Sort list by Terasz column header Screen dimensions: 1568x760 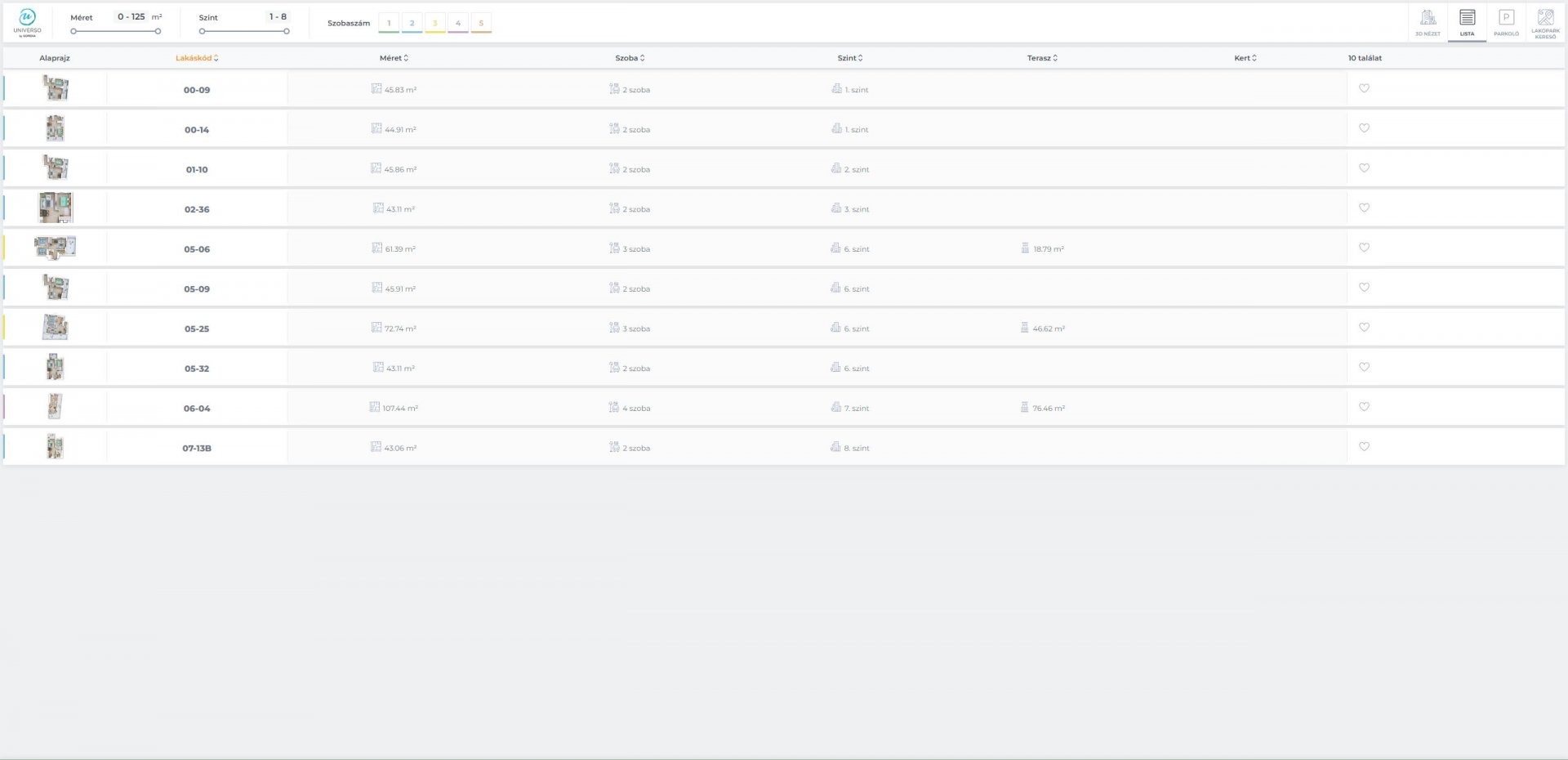coord(1042,58)
